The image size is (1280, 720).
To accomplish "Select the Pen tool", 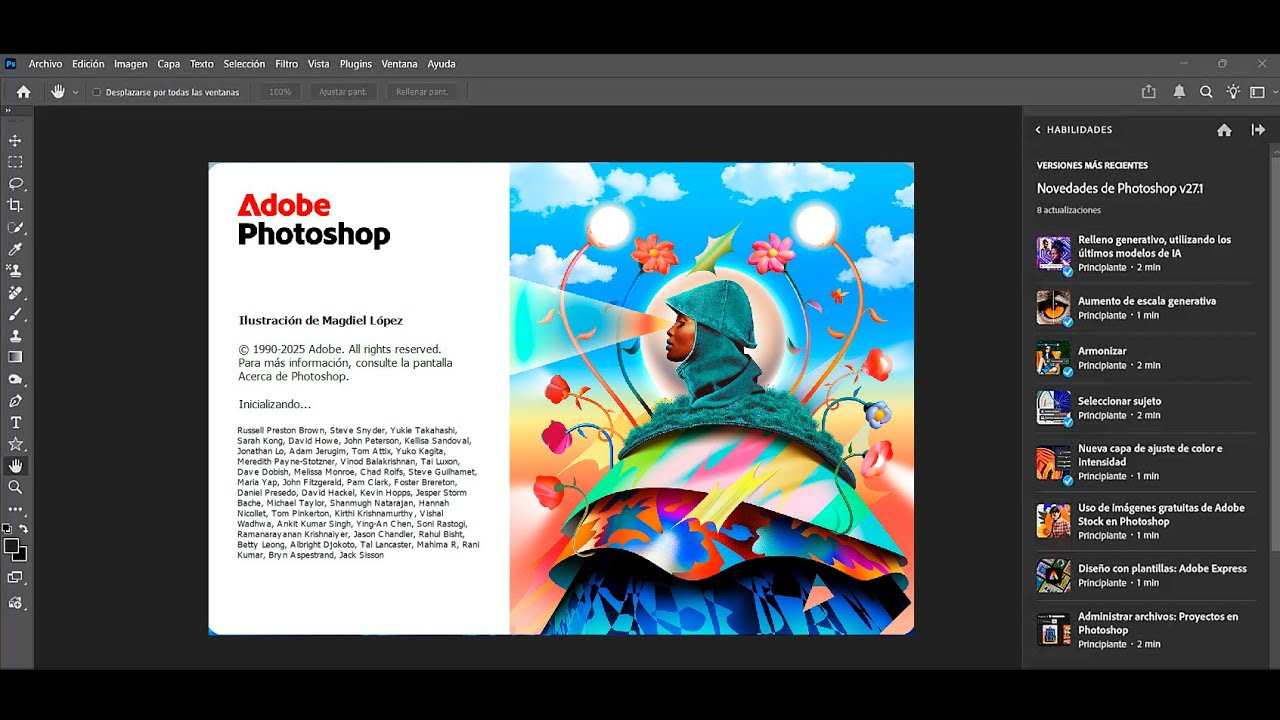I will click(x=15, y=401).
